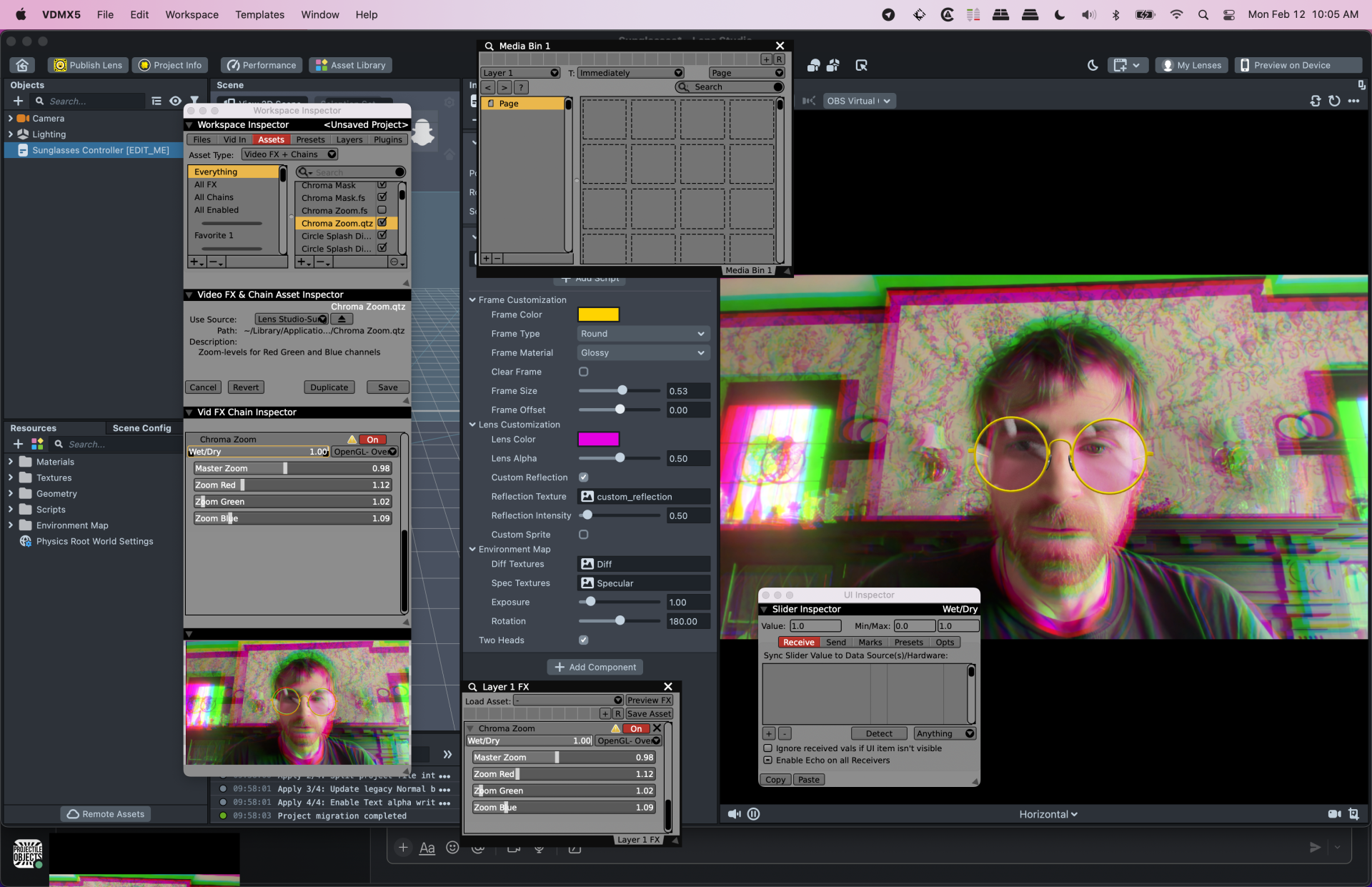Click the Duplicate button
The height and width of the screenshot is (887, 1372).
[329, 387]
